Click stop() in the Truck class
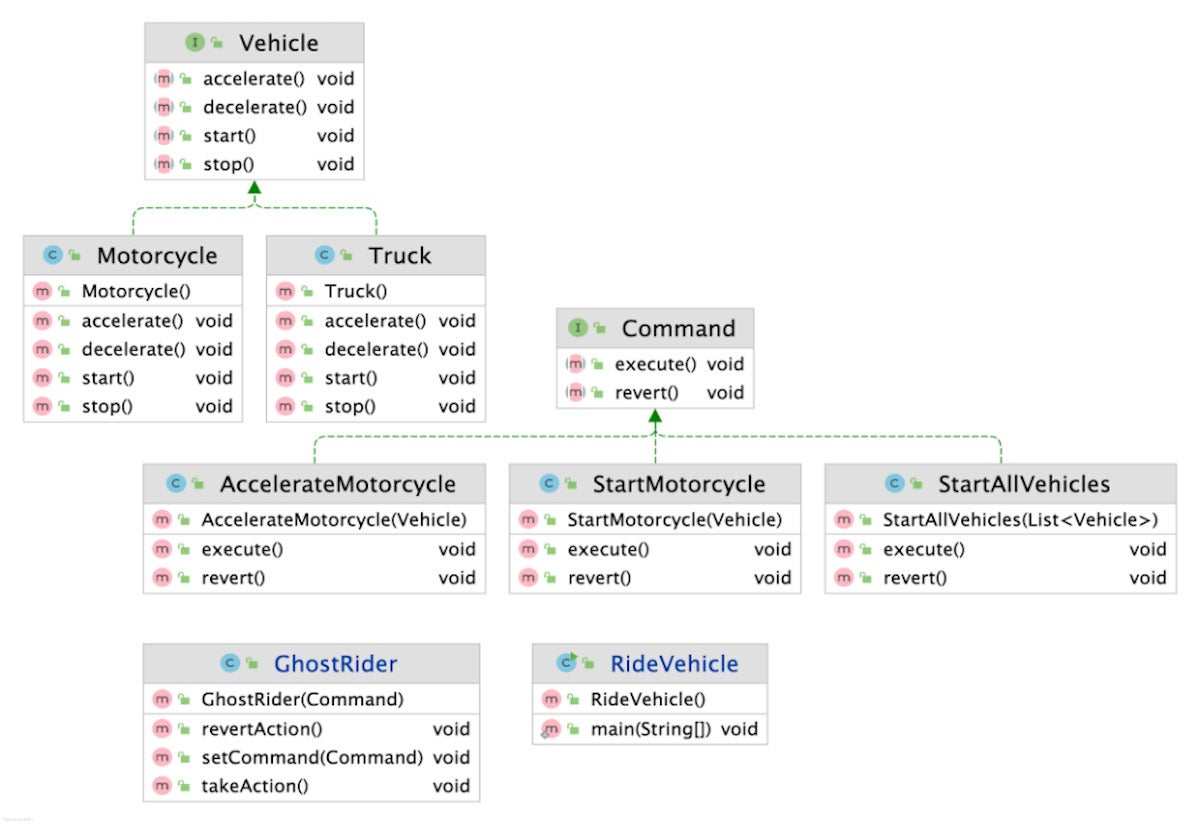 [x=350, y=406]
